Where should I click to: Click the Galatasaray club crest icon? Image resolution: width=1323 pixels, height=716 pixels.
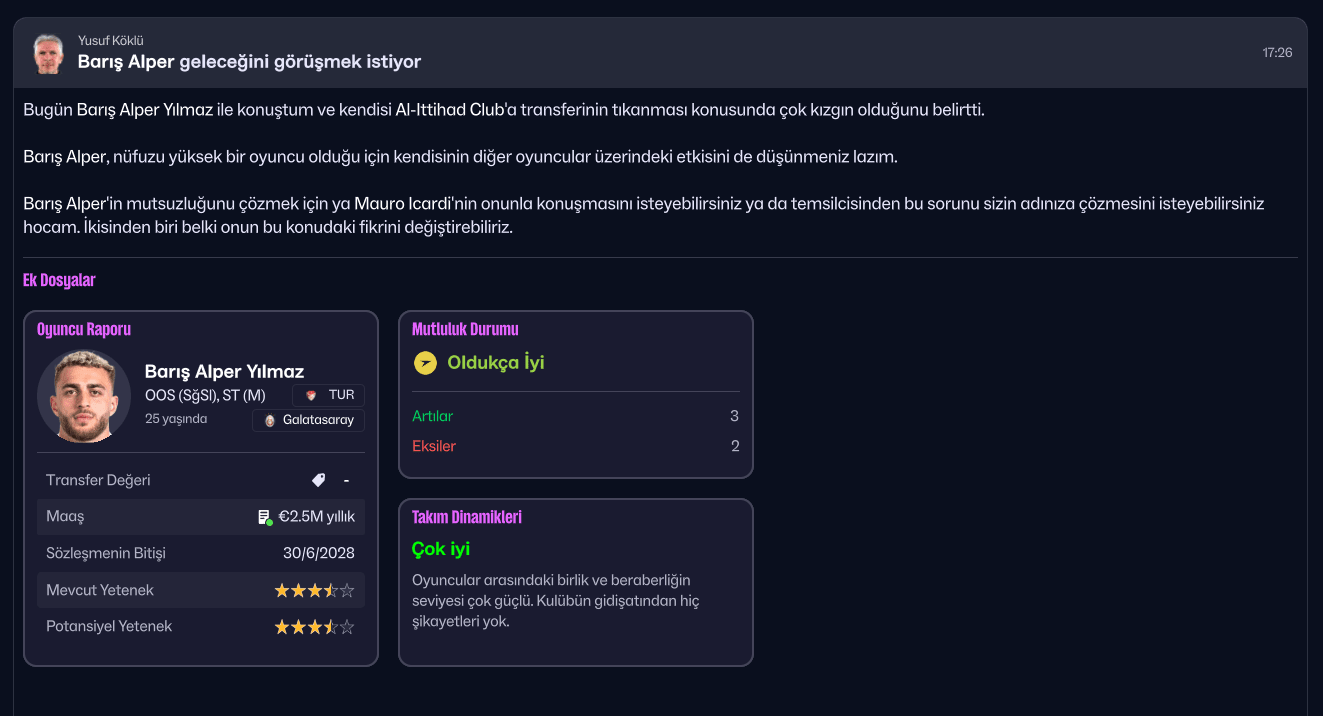pos(269,421)
